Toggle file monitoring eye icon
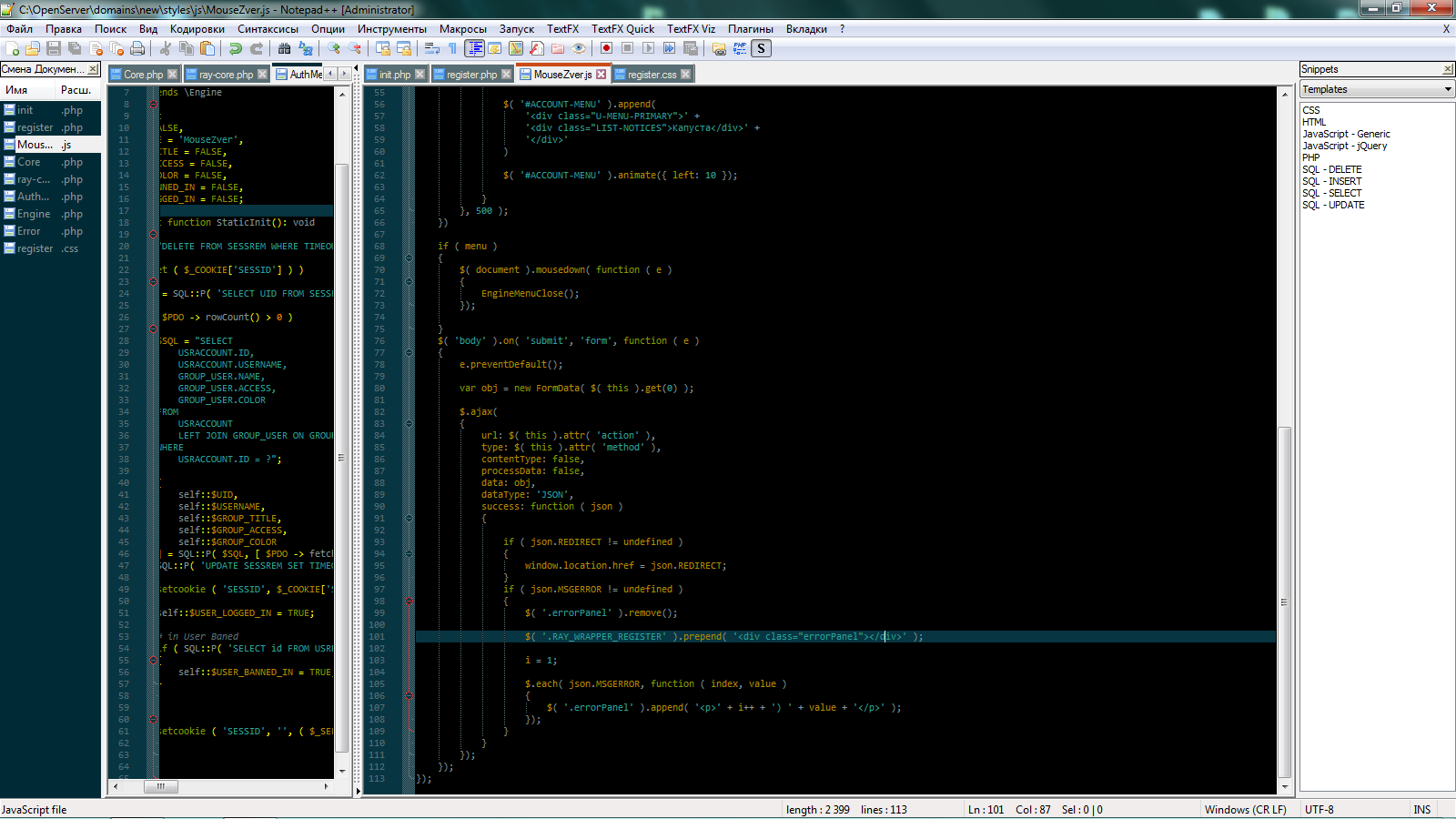 pyautogui.click(x=579, y=48)
